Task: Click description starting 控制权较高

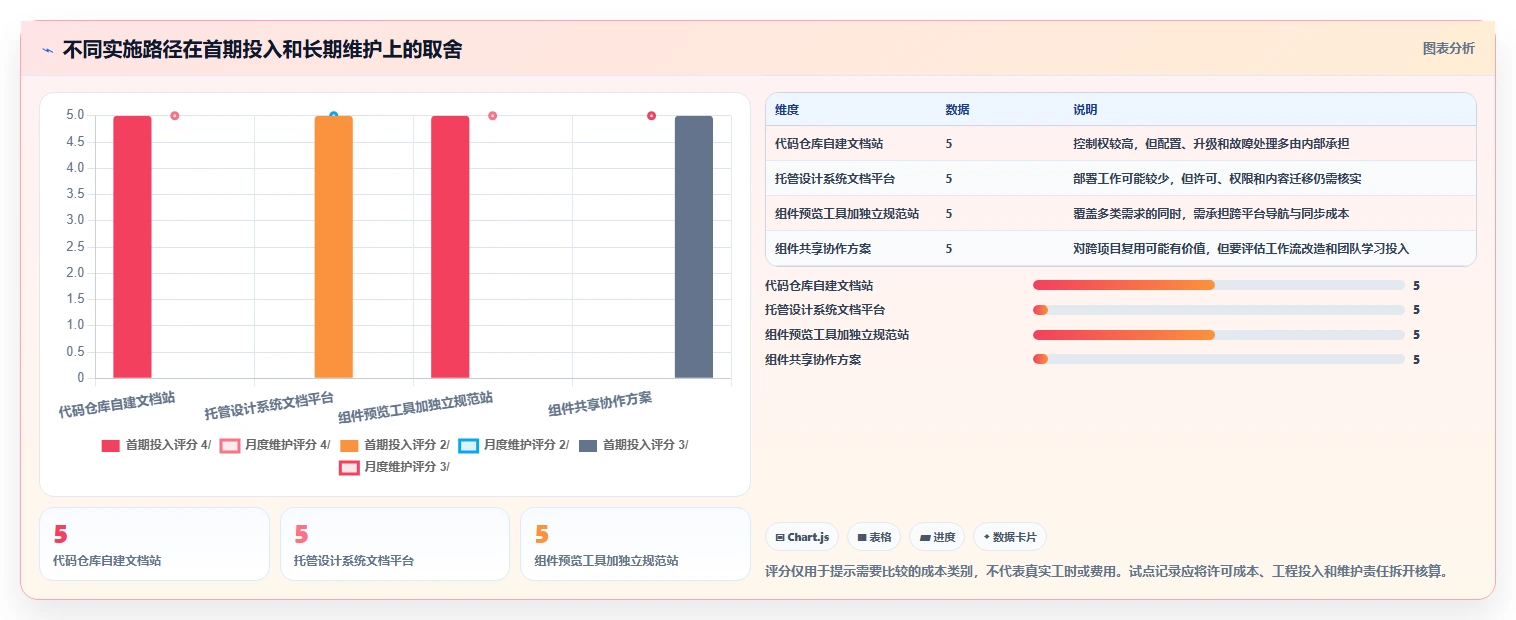Action: point(1211,144)
